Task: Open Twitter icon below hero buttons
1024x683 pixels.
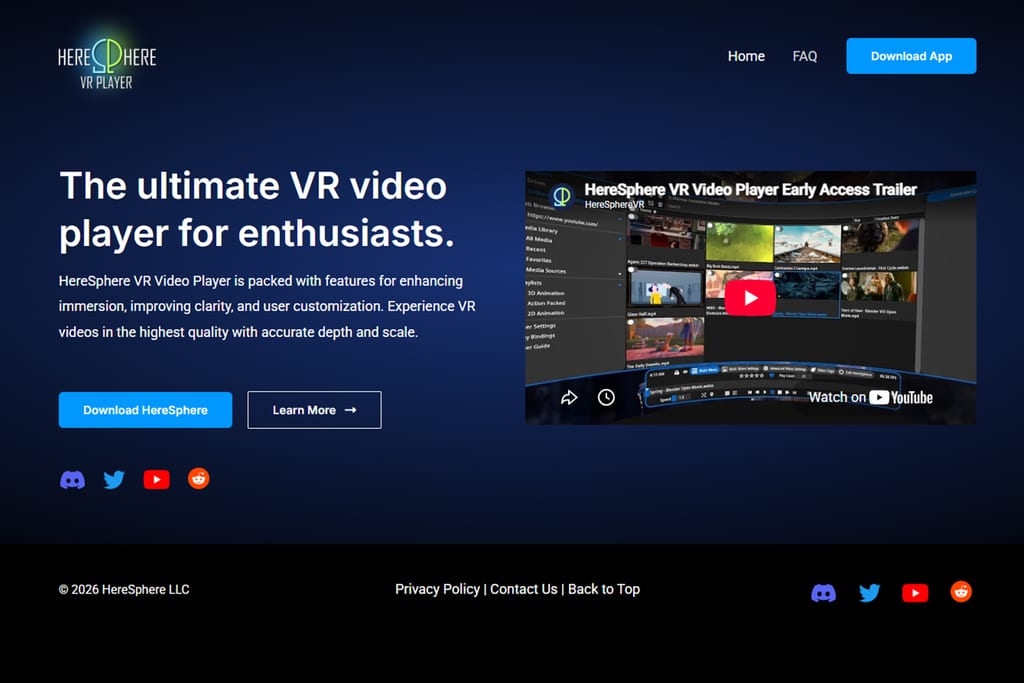Action: click(x=114, y=480)
